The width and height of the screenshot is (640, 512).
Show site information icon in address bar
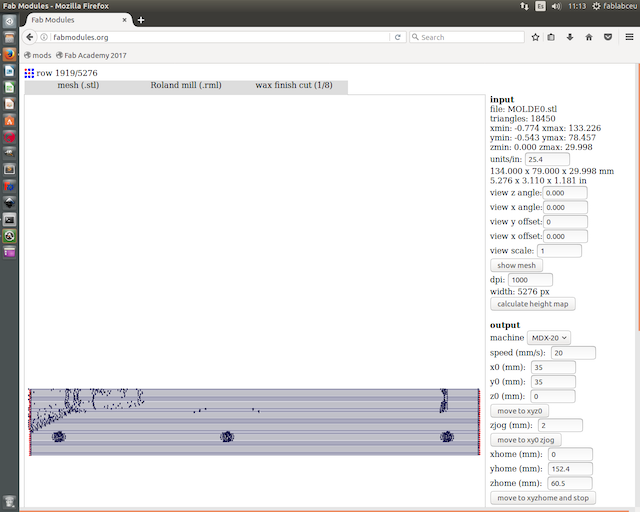44,37
